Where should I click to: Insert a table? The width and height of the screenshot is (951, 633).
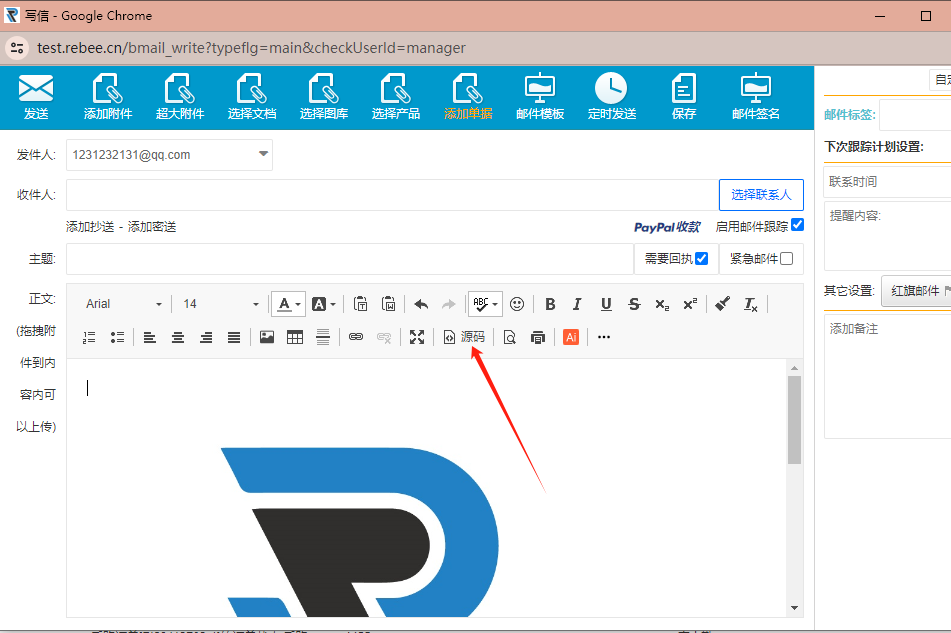(x=295, y=337)
